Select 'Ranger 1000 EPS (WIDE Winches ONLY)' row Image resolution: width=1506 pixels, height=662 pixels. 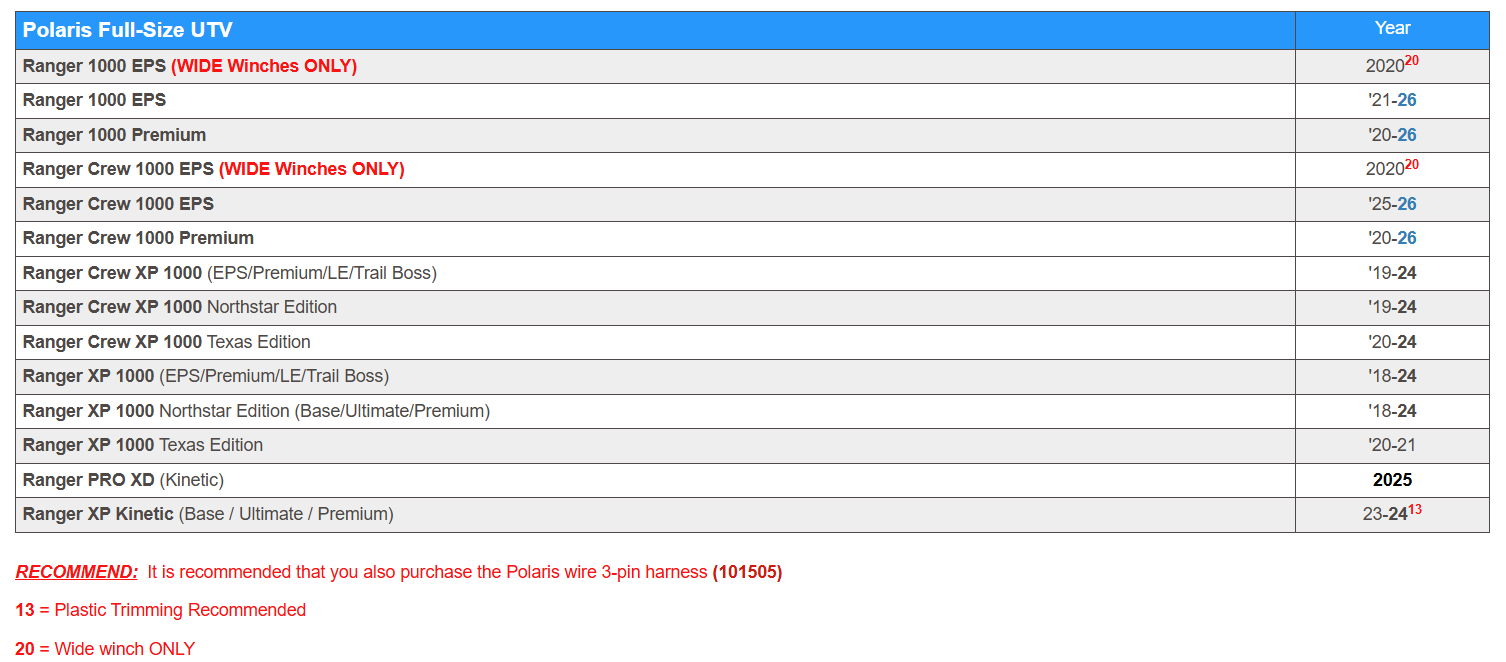coord(752,66)
